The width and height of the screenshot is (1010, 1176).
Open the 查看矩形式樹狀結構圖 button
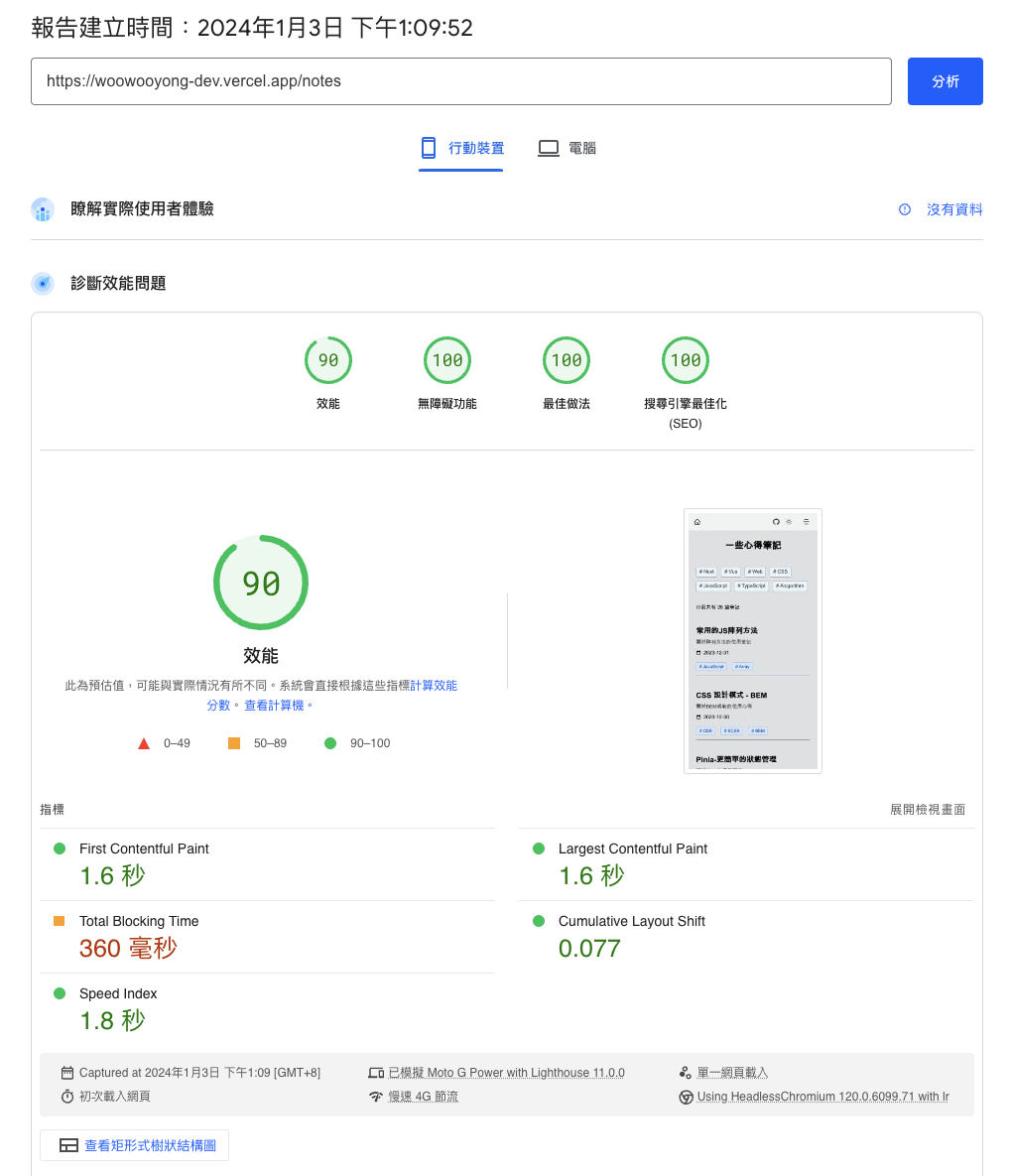tap(135, 1145)
